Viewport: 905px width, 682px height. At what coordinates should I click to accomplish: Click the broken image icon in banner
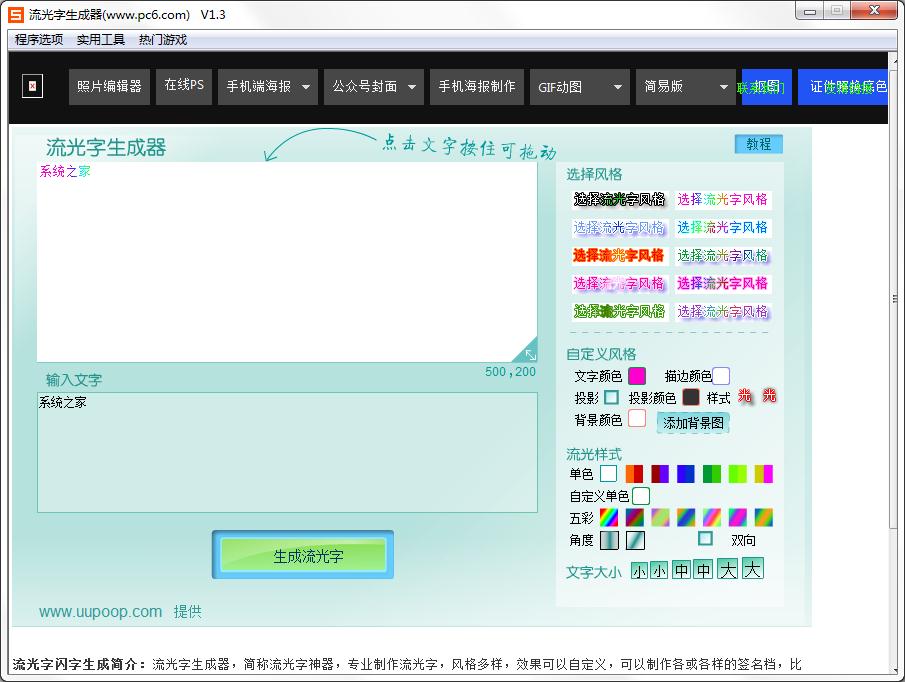33,87
